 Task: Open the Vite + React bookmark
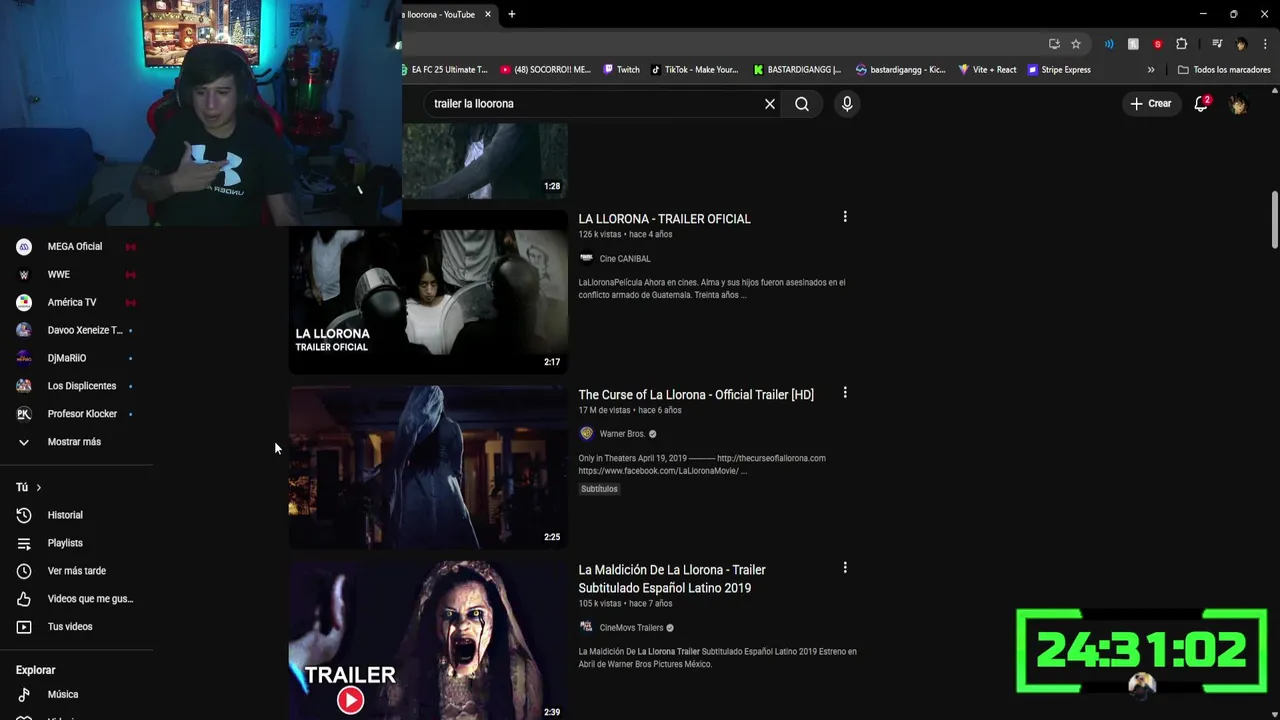[x=987, y=70]
